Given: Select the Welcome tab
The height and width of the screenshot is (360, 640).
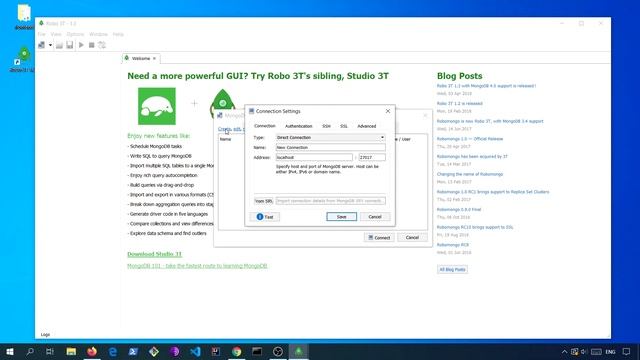Looking at the screenshot, I should click(x=141, y=59).
